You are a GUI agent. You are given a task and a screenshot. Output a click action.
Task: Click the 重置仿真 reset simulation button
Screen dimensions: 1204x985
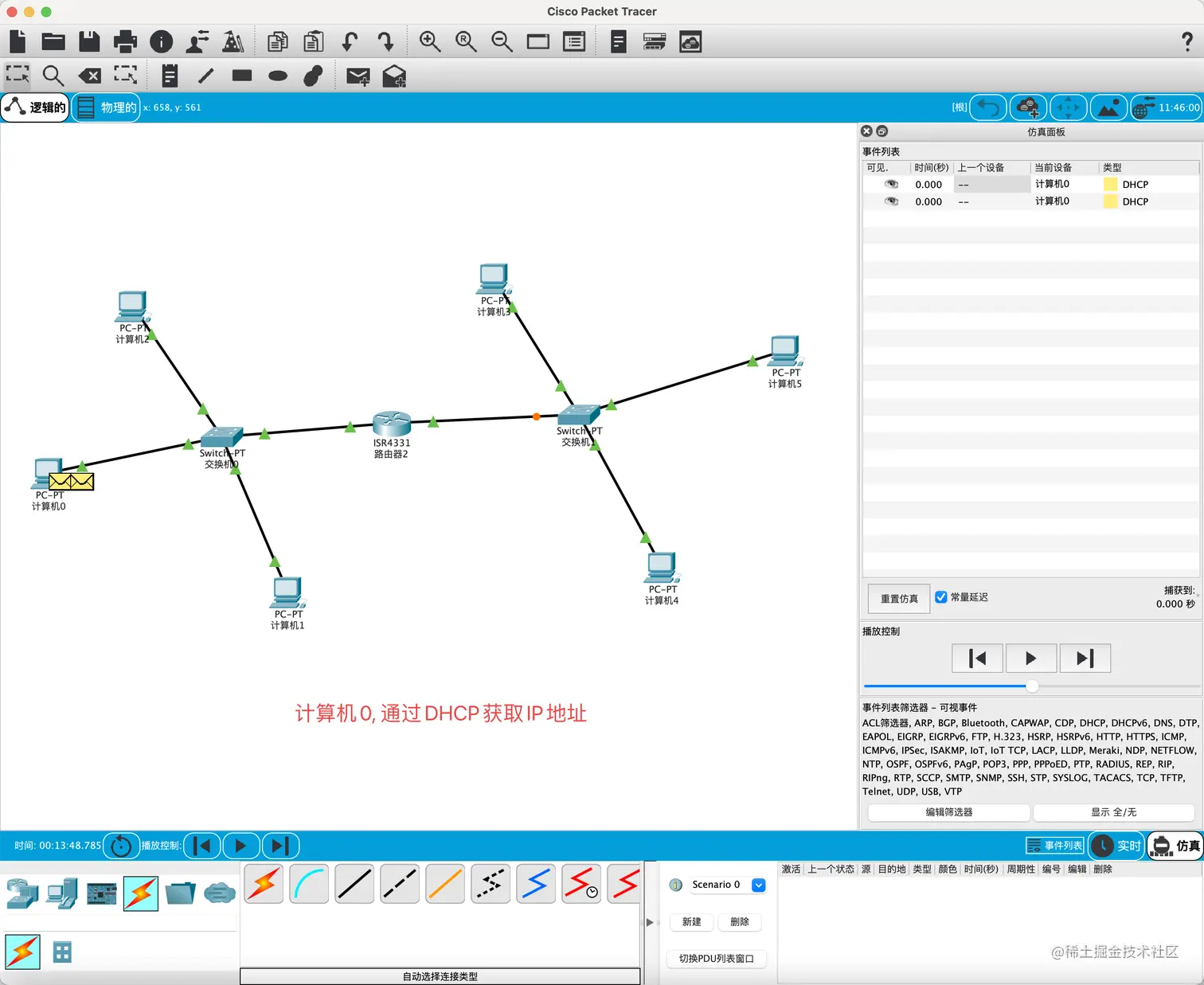[899, 599]
